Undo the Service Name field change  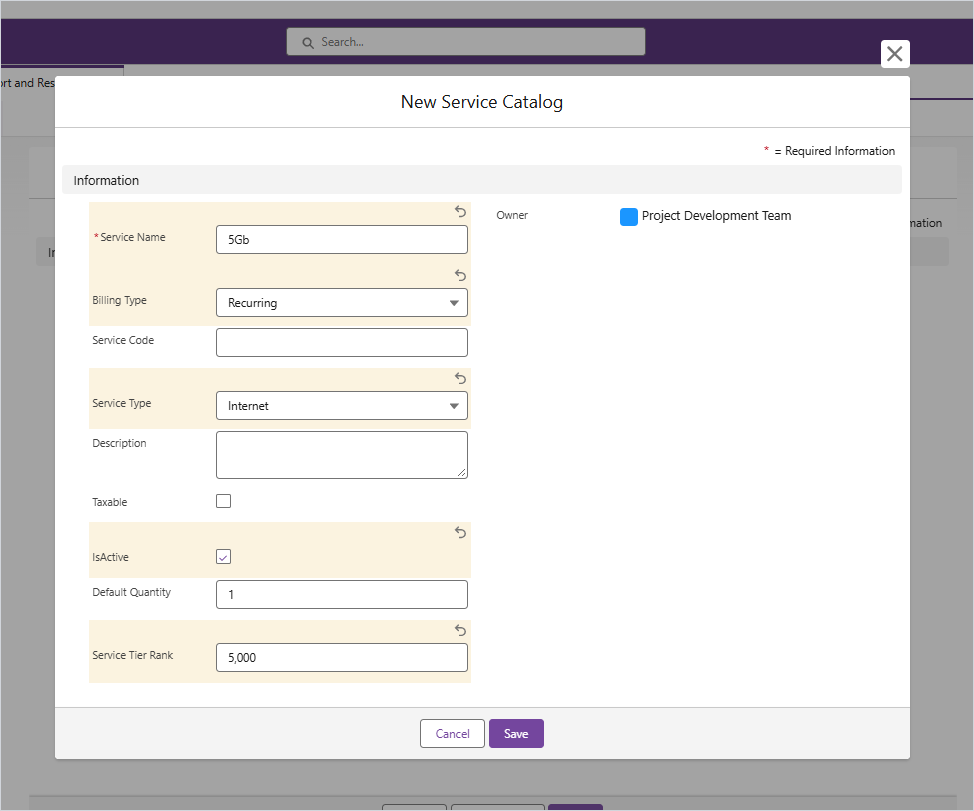(x=460, y=211)
